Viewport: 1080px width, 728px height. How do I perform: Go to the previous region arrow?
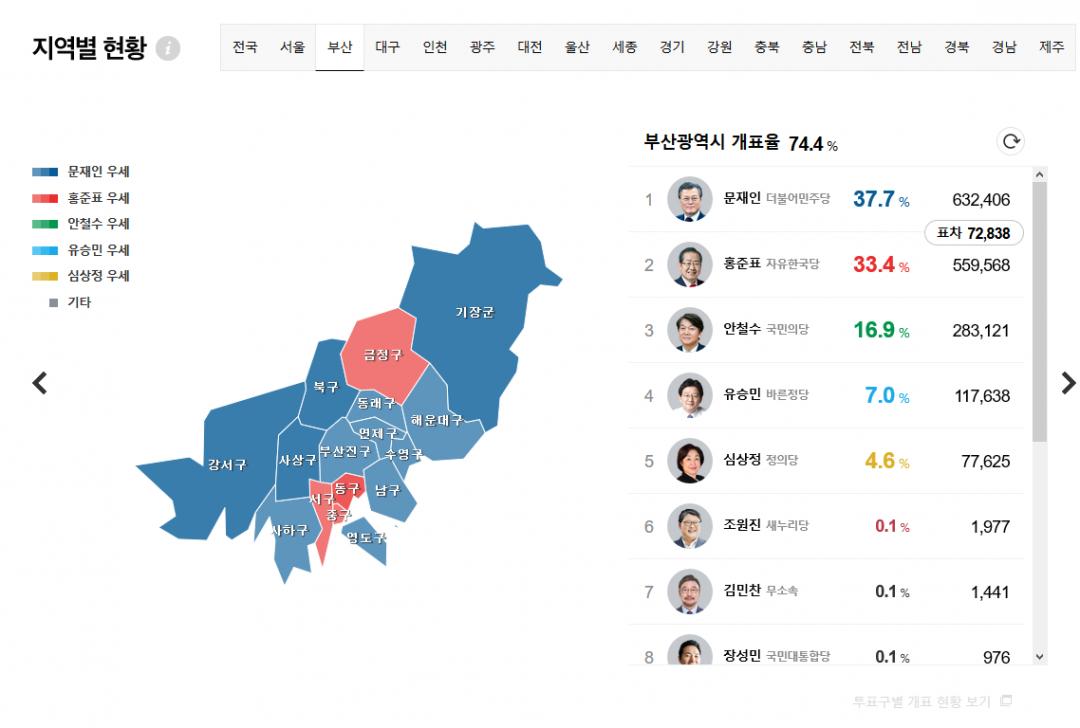(40, 383)
